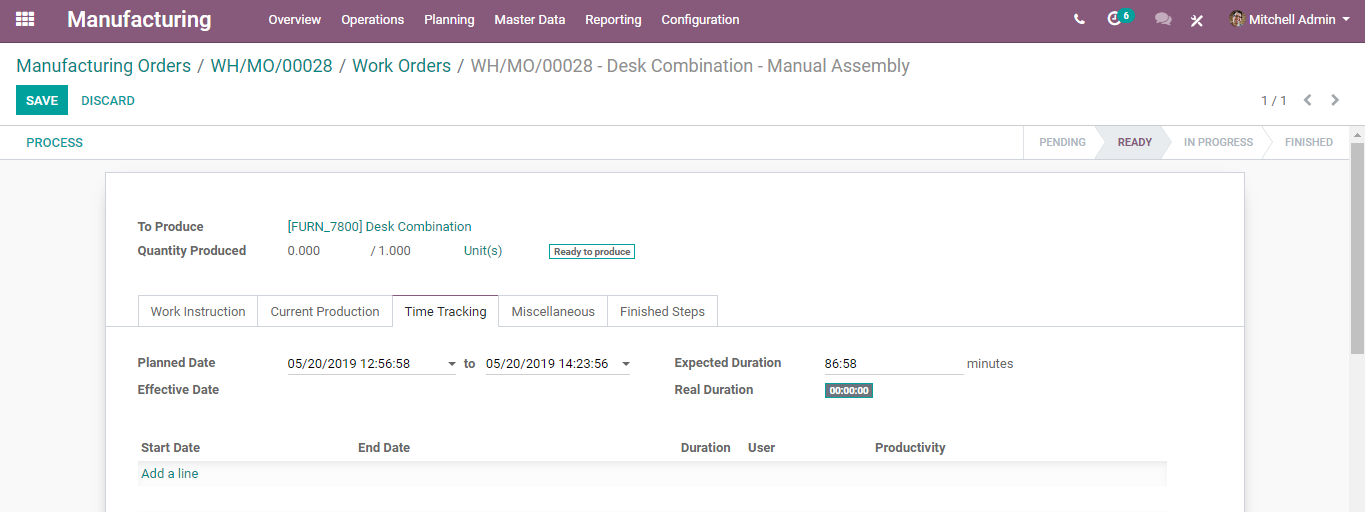Viewport: 1365px width, 512px height.
Task: Switch to Current Production tab
Action: tap(325, 311)
